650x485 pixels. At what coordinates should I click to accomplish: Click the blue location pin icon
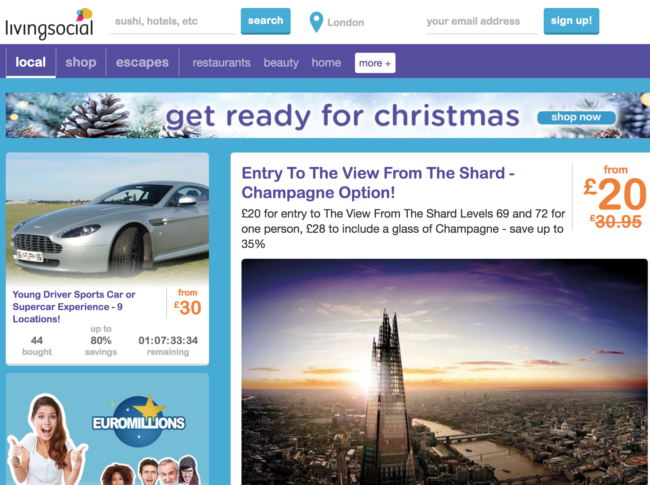pos(316,22)
